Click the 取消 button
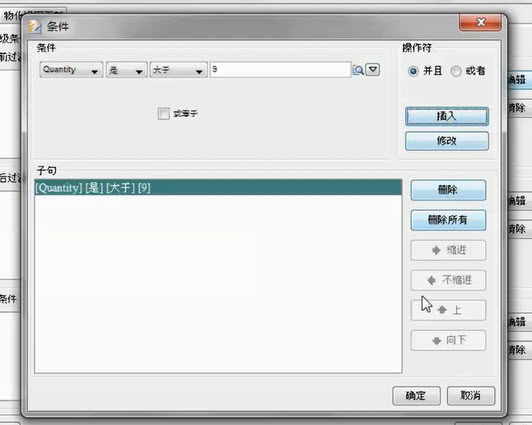 tap(471, 395)
